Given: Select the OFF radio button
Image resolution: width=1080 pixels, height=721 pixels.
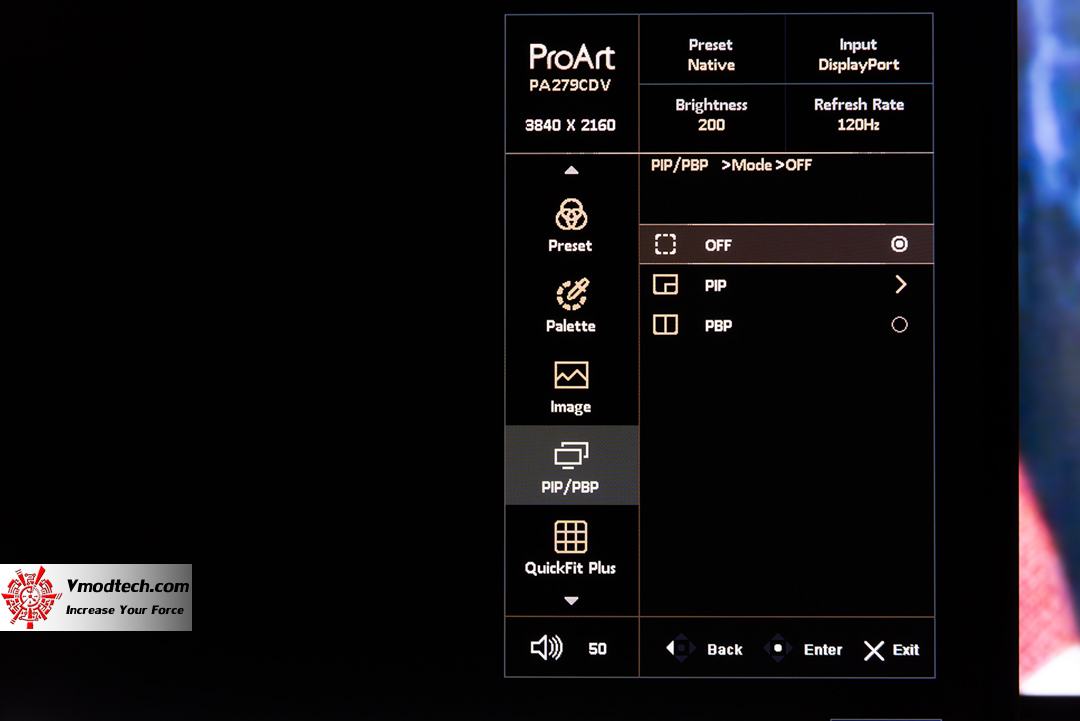Looking at the screenshot, I should tap(899, 244).
